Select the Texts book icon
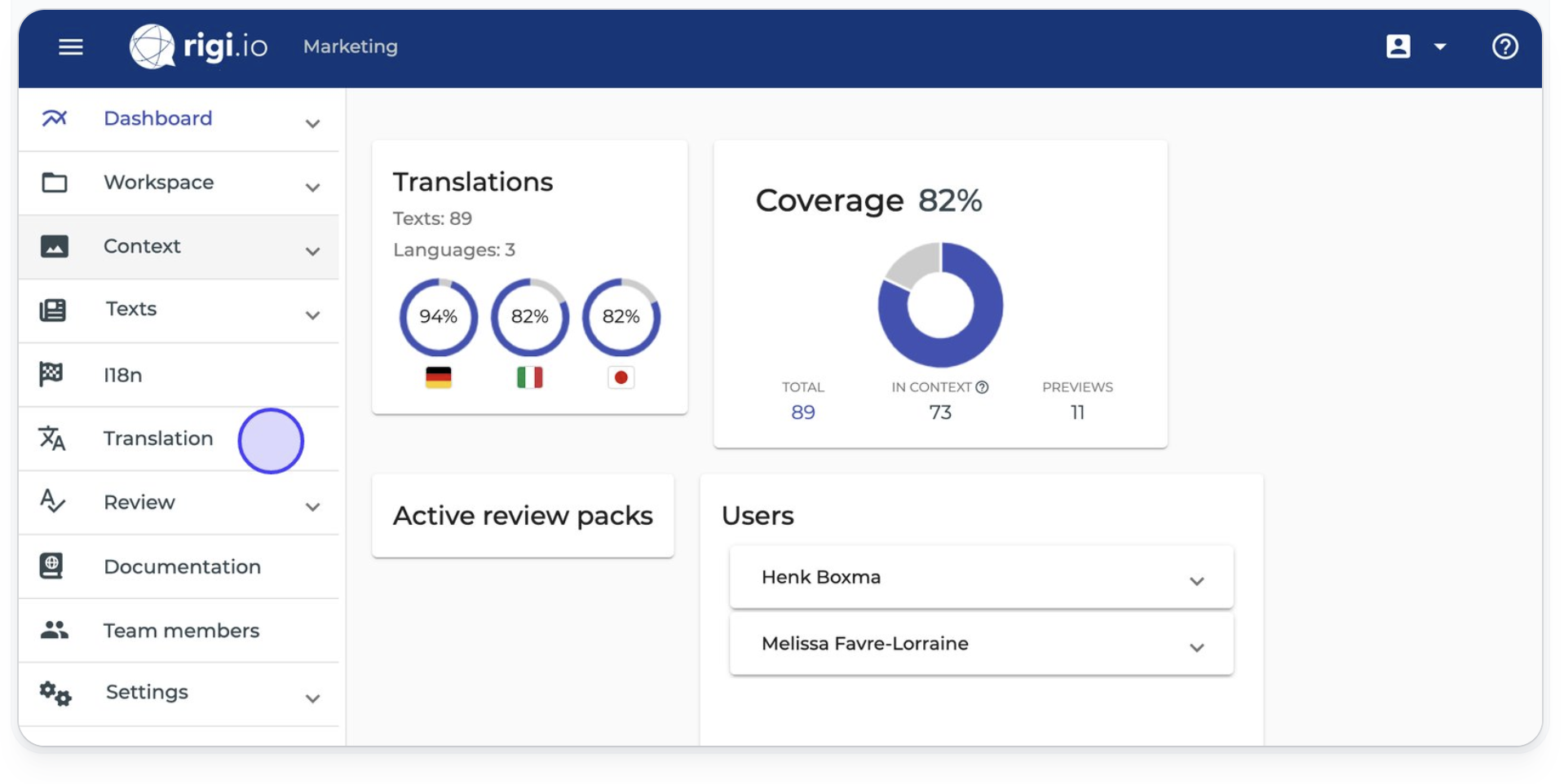 pos(52,310)
